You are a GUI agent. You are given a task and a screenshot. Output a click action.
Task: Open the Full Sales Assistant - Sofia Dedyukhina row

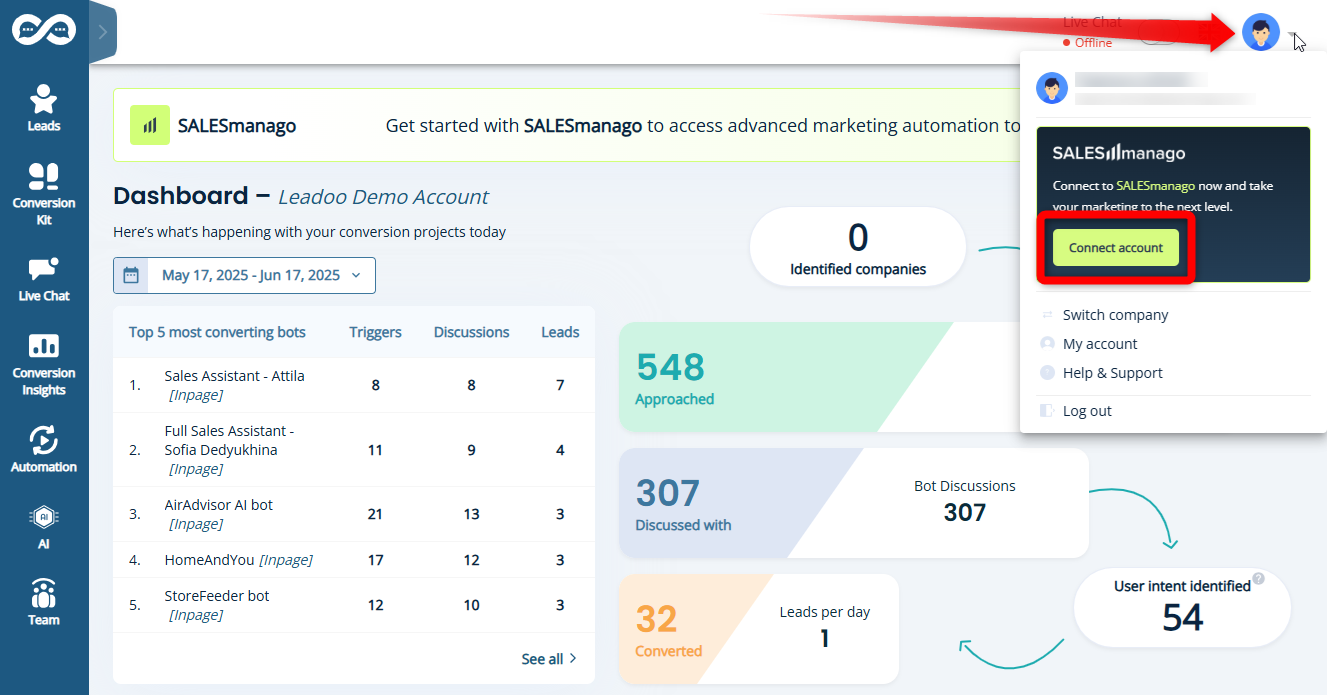[x=354, y=450]
